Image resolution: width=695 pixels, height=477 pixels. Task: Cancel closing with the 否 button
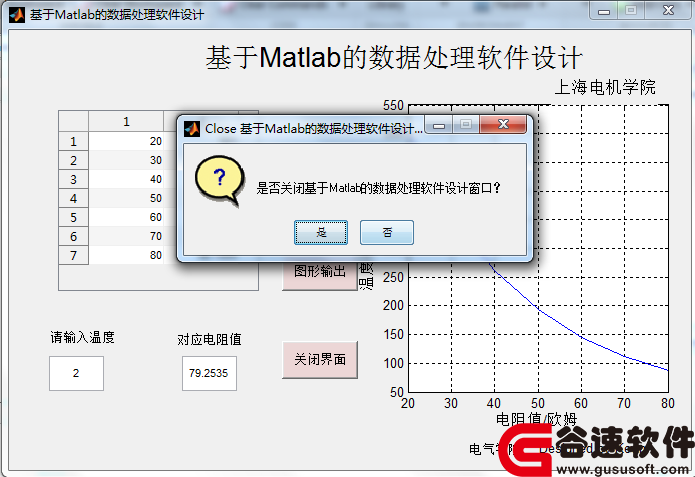[387, 232]
